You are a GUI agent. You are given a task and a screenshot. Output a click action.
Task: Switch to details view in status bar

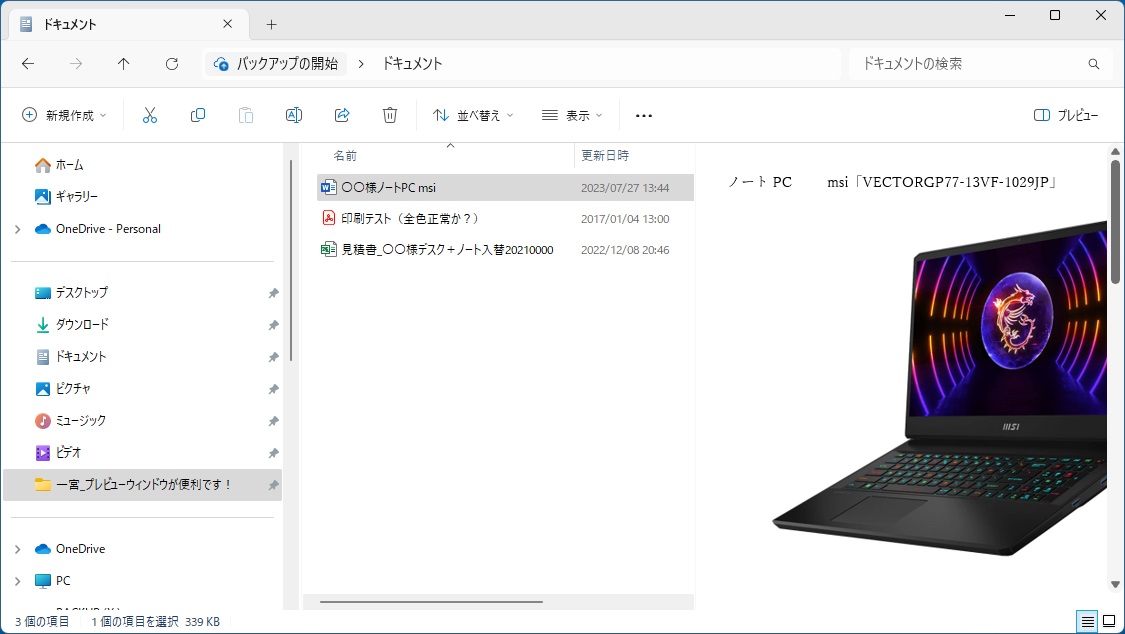pyautogui.click(x=1087, y=621)
